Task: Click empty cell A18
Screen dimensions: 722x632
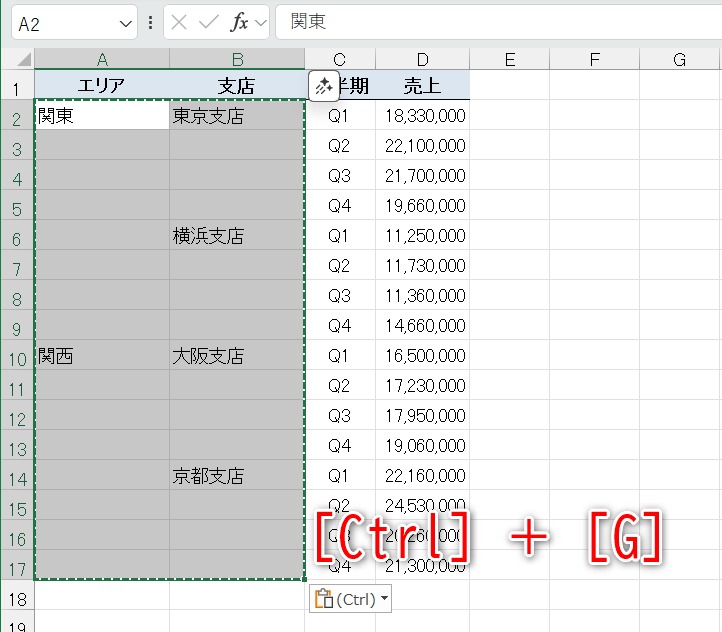Action: (102, 595)
